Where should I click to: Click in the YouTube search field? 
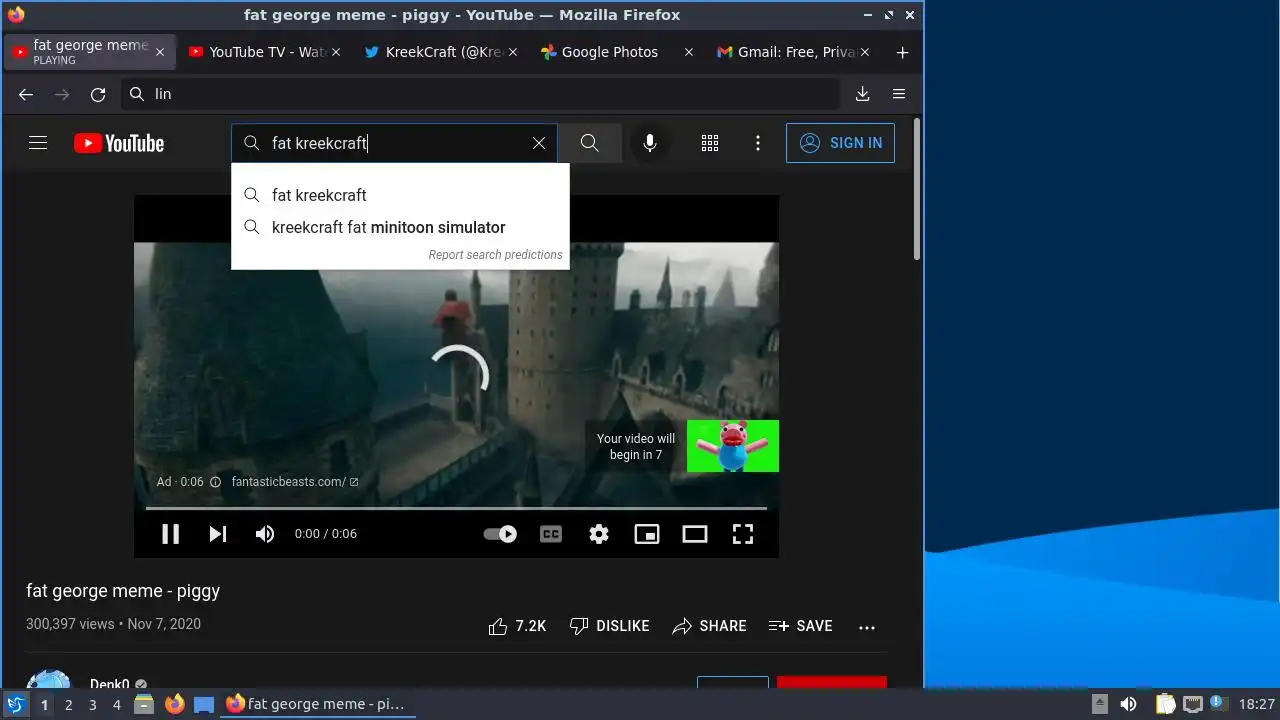(395, 143)
